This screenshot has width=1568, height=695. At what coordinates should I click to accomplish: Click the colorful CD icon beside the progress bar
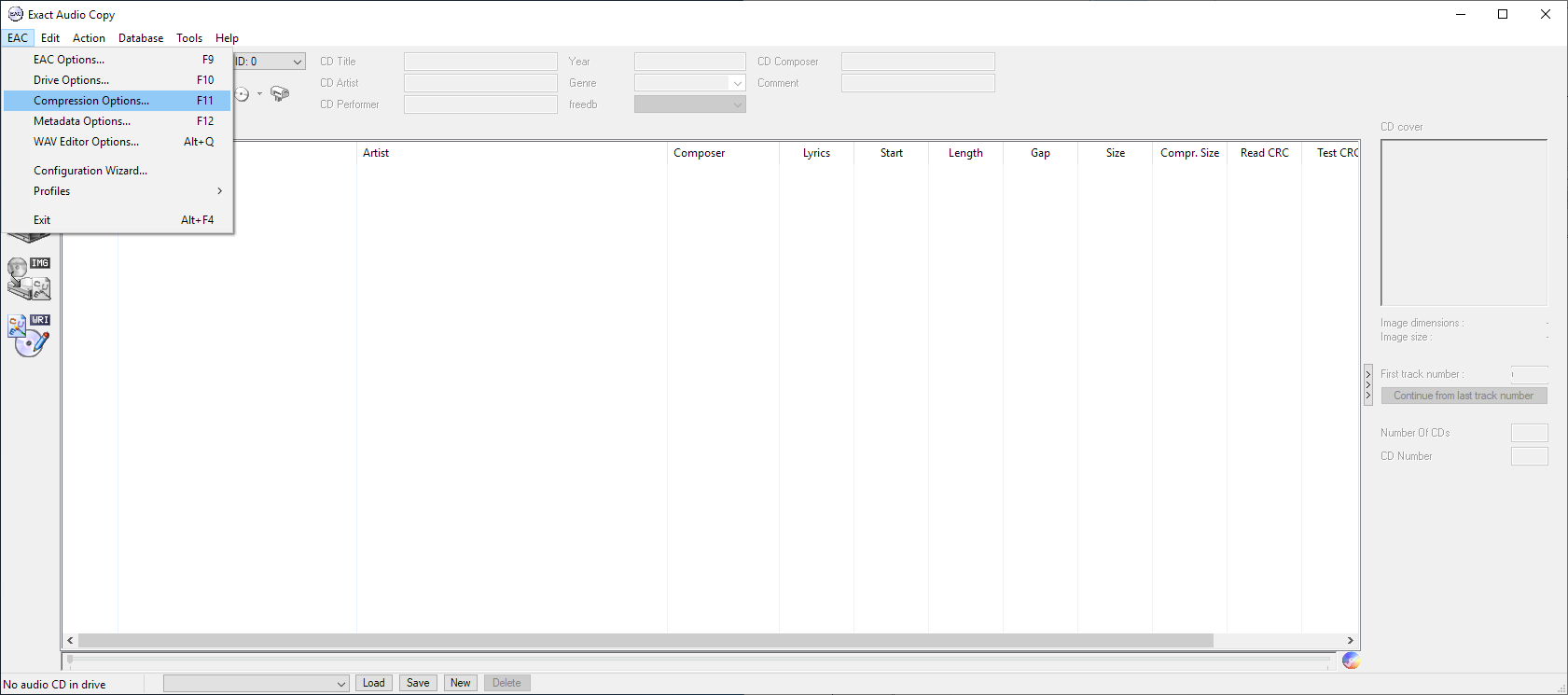coord(1351,660)
